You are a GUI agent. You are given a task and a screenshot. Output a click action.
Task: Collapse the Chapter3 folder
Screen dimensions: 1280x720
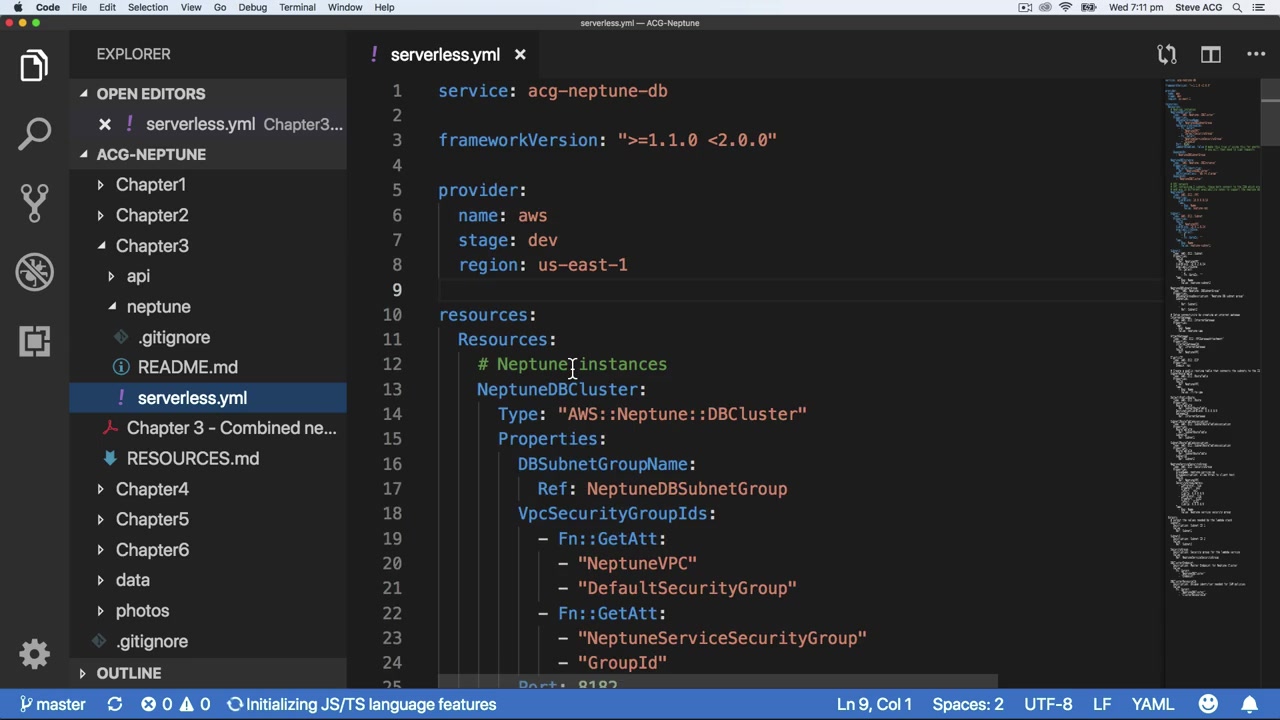152,246
